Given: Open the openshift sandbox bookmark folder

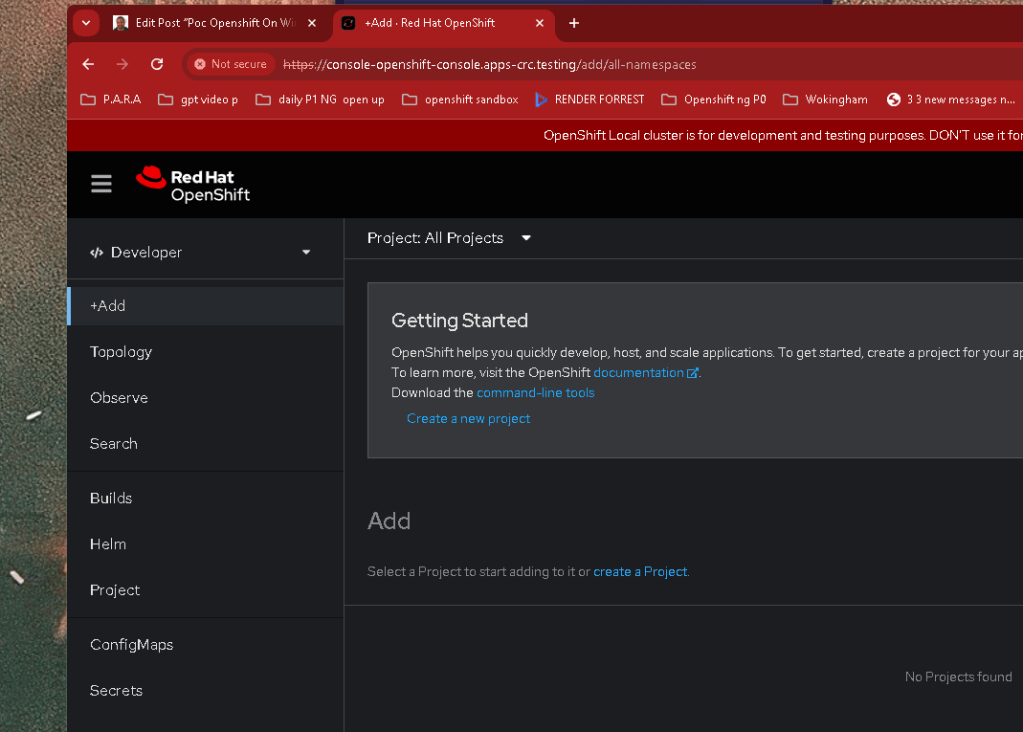Looking at the screenshot, I should tap(460, 99).
